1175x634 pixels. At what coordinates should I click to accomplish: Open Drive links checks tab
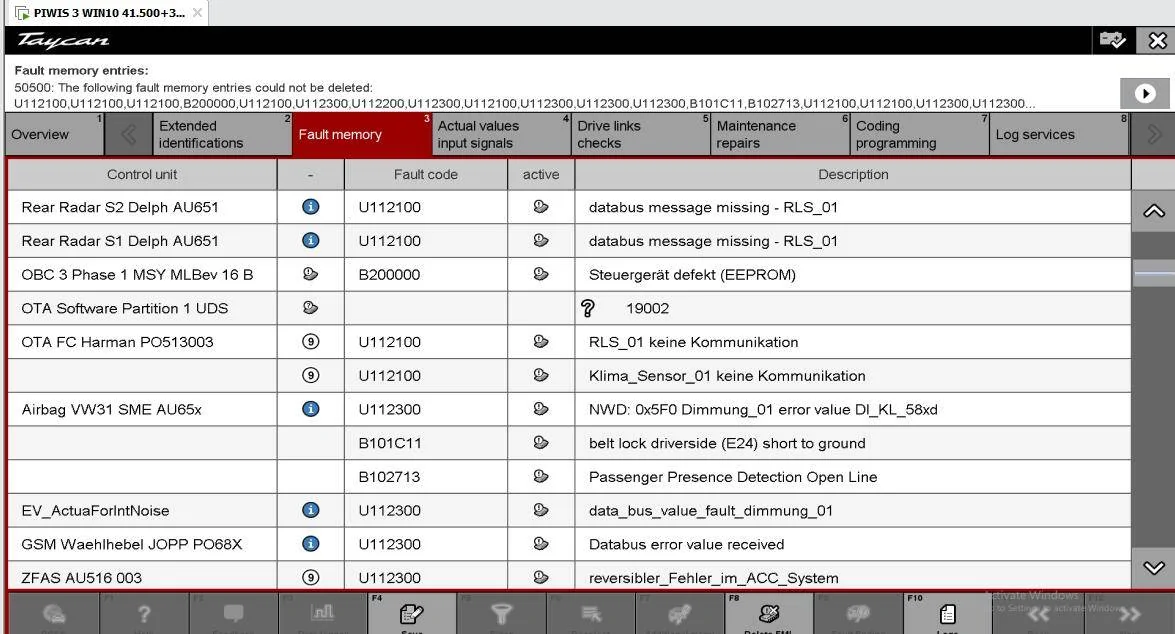pos(641,135)
